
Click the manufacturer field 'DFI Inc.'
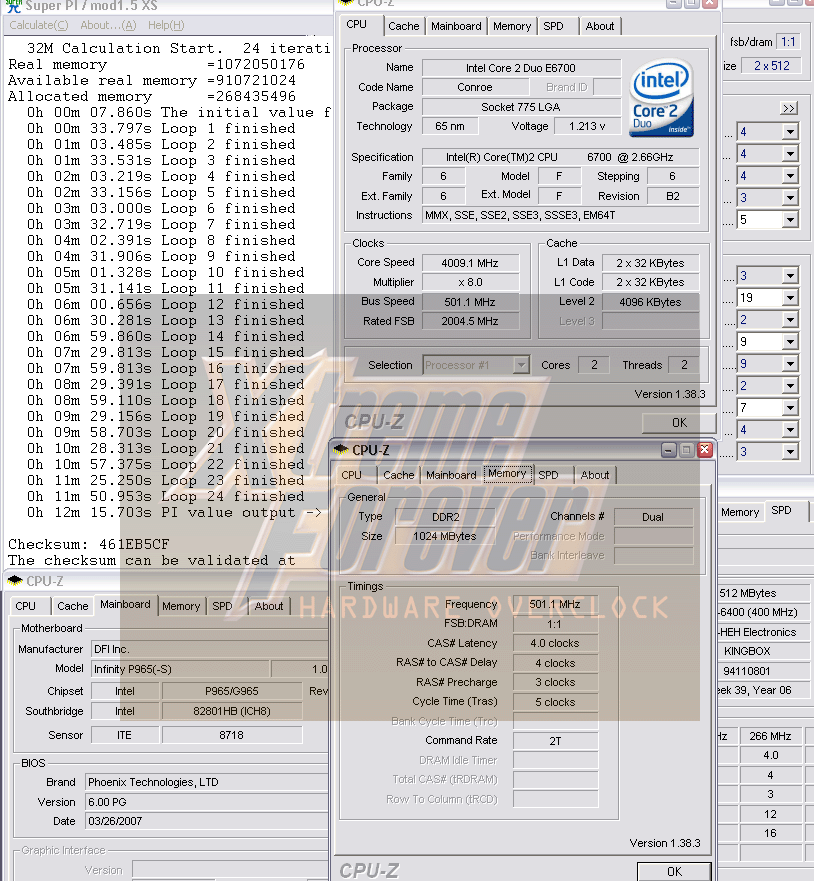click(x=210, y=650)
